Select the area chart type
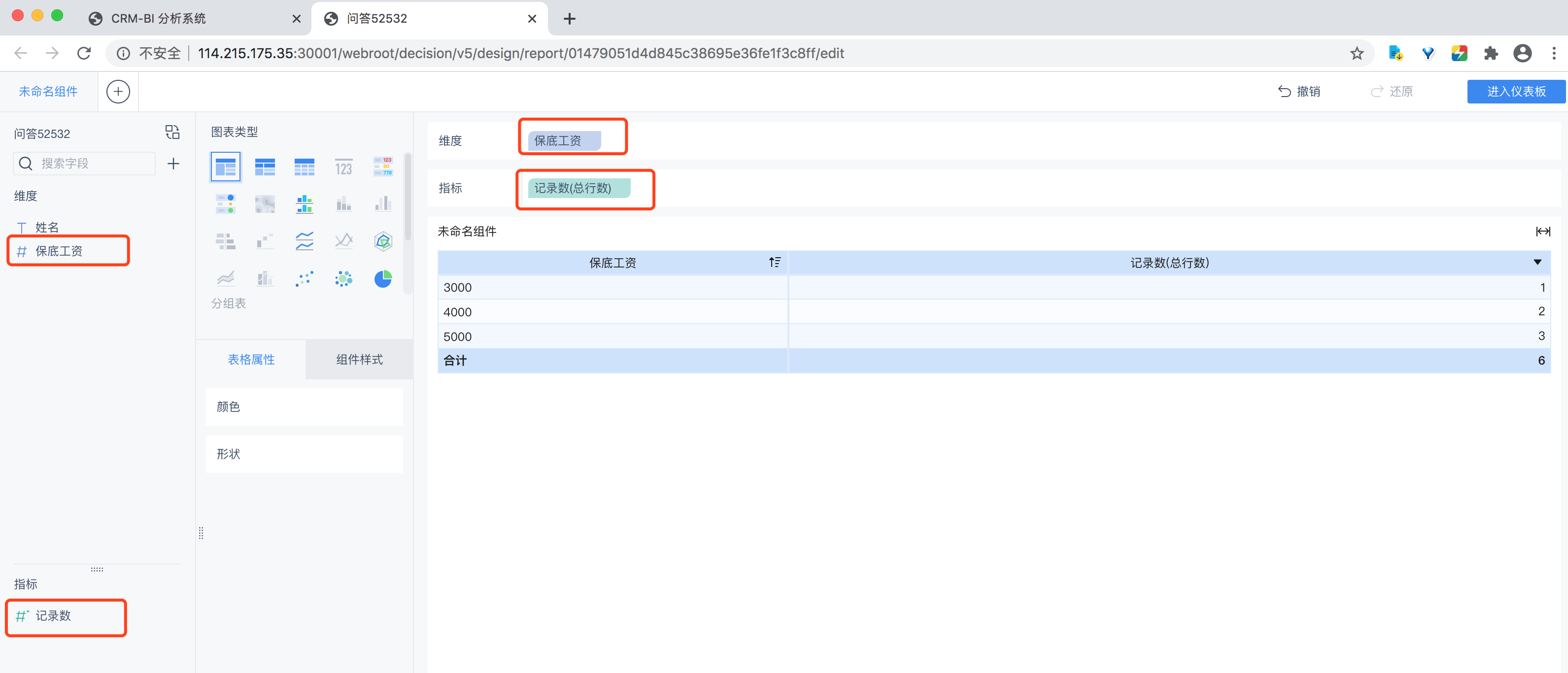Screen dimensions: 1568x673 pyautogui.click(x=225, y=279)
